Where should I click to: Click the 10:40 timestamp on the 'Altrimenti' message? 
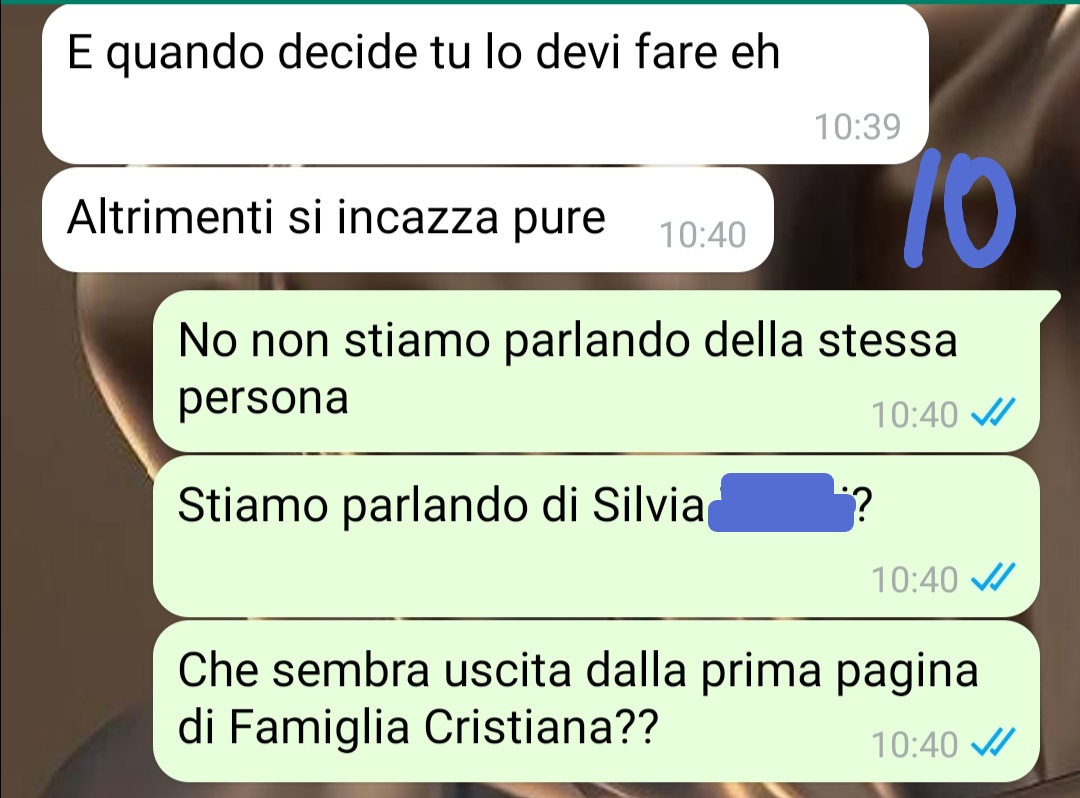pyautogui.click(x=703, y=235)
